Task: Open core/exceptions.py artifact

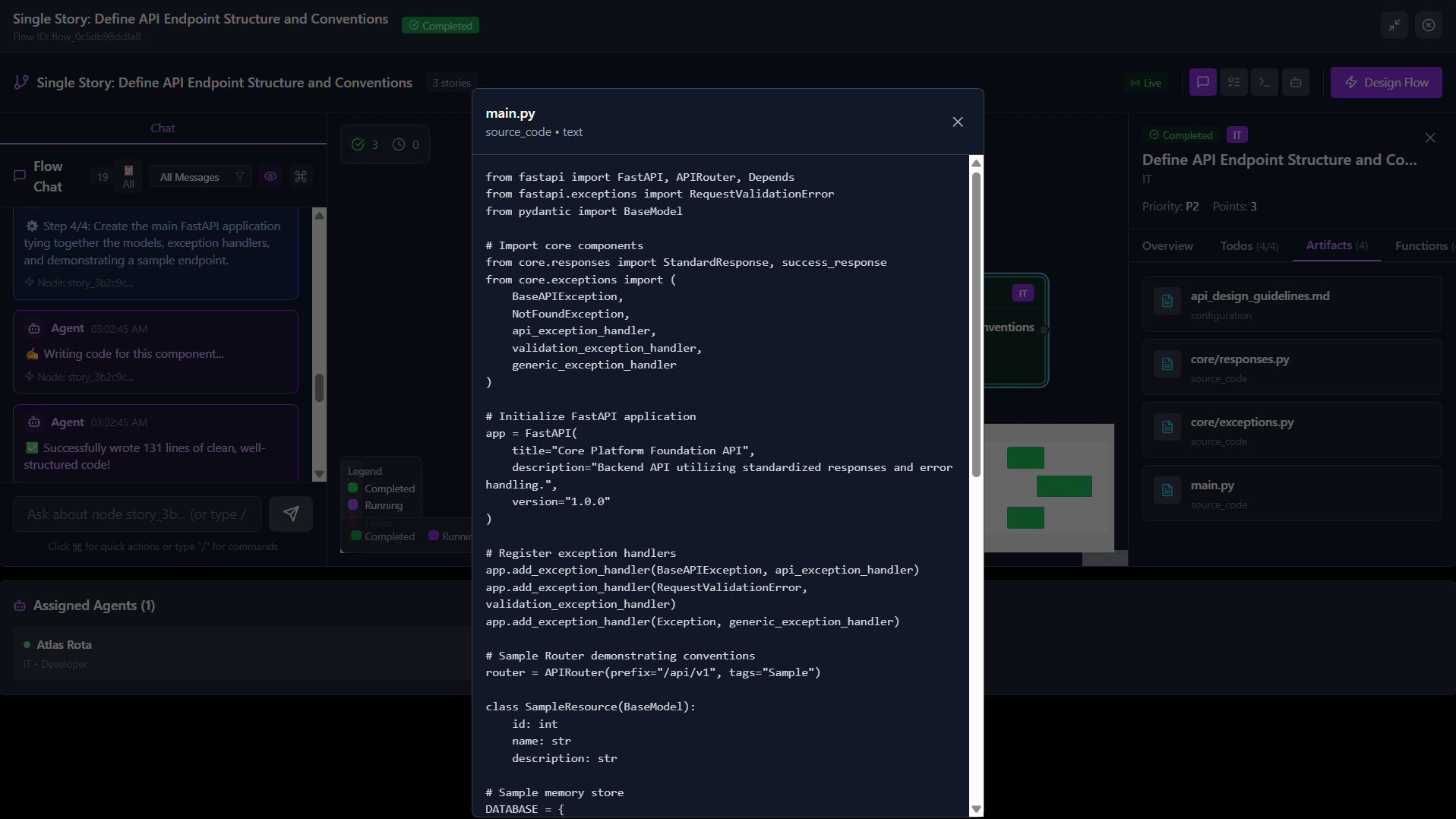Action: pyautogui.click(x=1292, y=430)
